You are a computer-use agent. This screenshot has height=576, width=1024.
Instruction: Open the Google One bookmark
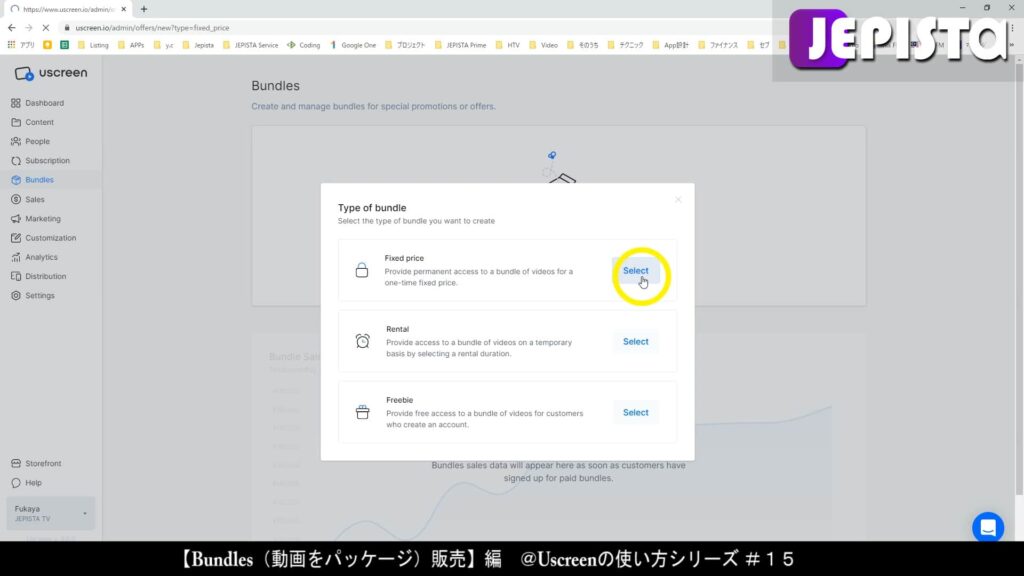coord(353,45)
